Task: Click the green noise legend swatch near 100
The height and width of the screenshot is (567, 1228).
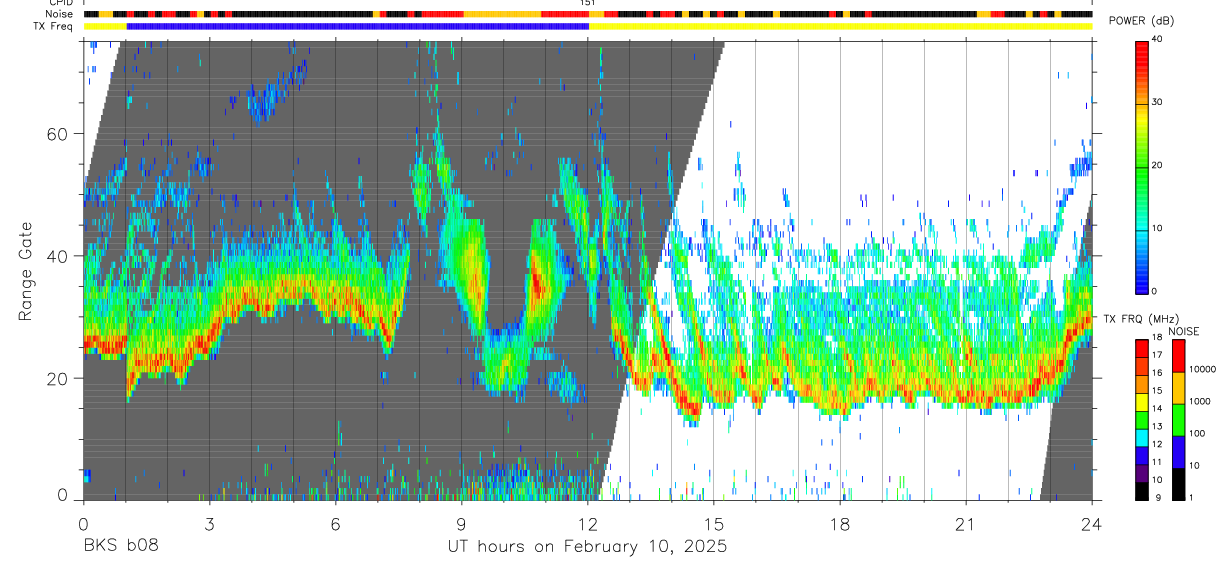Action: (1178, 420)
